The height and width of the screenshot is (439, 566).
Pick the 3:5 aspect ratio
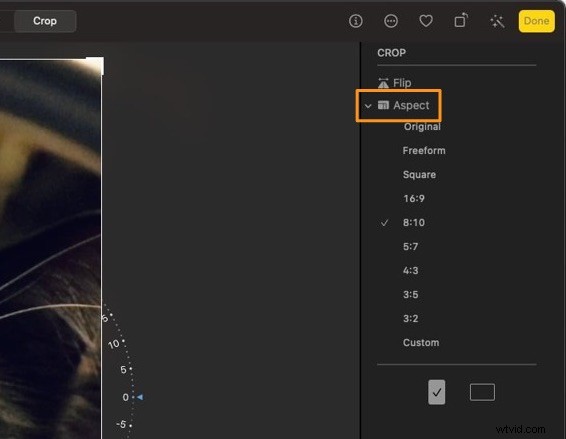coord(410,295)
